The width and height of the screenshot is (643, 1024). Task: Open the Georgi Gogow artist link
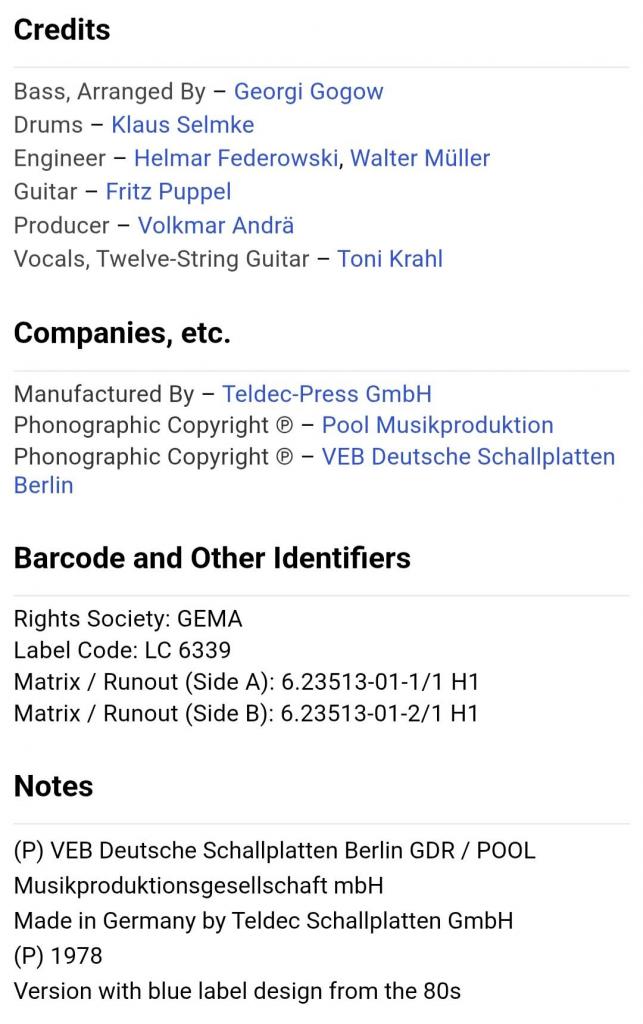[x=308, y=92]
